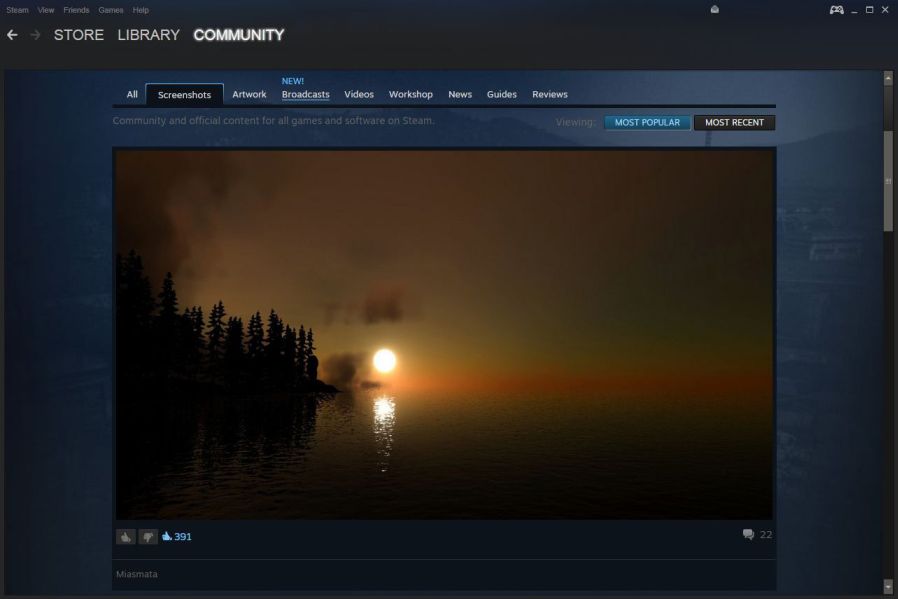The width and height of the screenshot is (898, 599).
Task: Open the Friends menu
Action: (x=76, y=10)
